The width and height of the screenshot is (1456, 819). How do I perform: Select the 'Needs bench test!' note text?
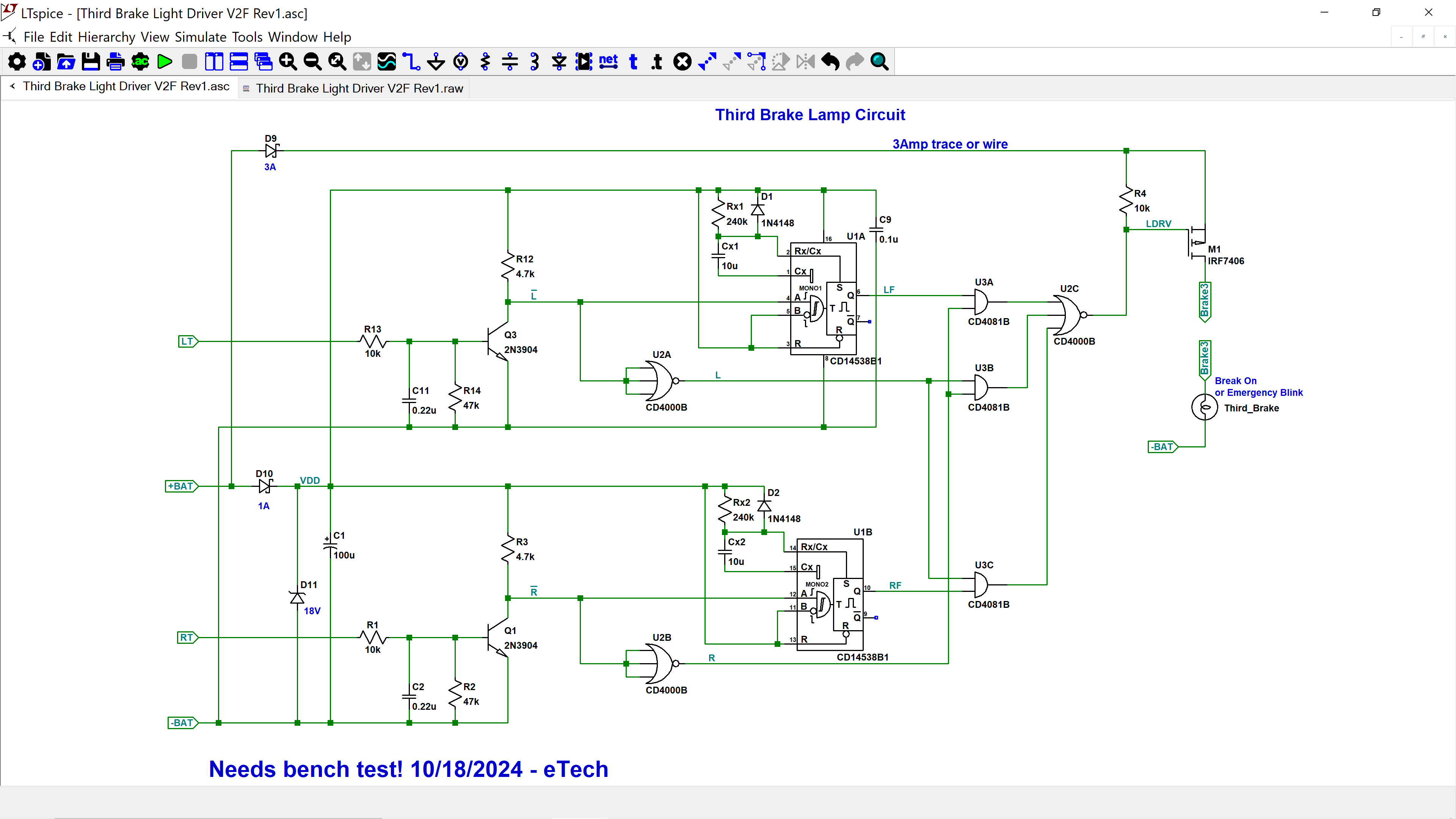click(409, 769)
